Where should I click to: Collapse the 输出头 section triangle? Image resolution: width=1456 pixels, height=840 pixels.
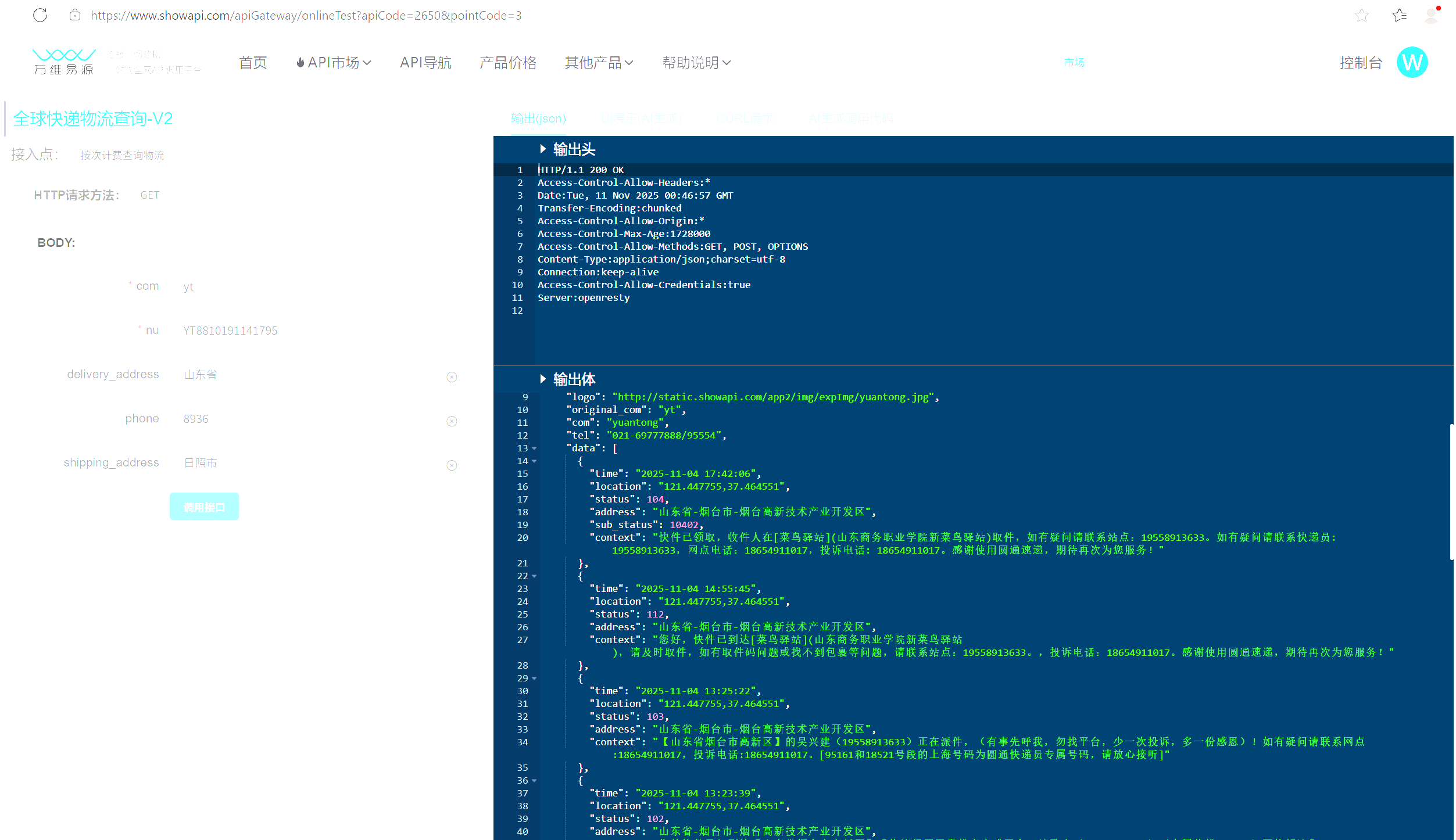tap(543, 149)
